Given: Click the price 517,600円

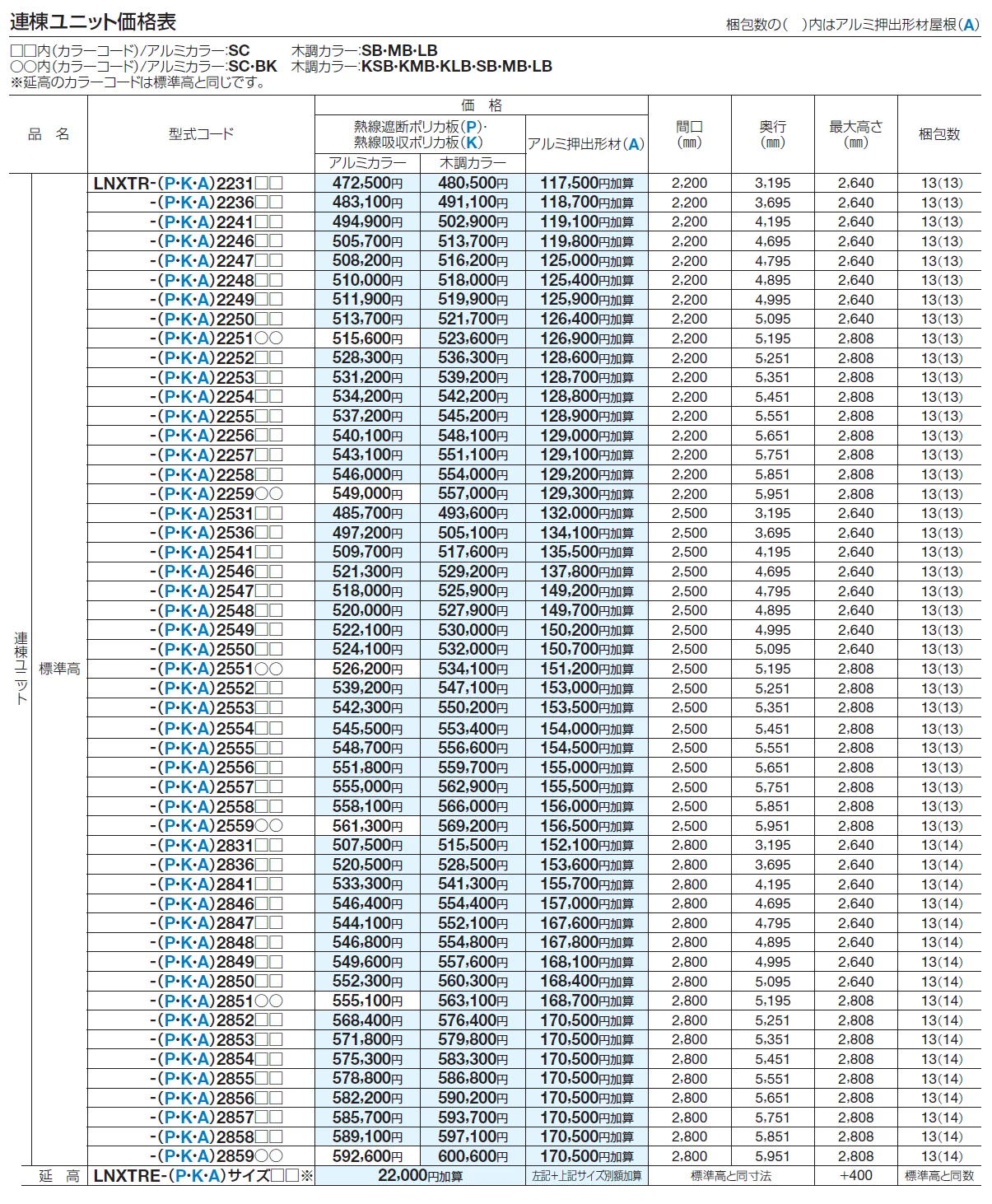Looking at the screenshot, I should (473, 552).
